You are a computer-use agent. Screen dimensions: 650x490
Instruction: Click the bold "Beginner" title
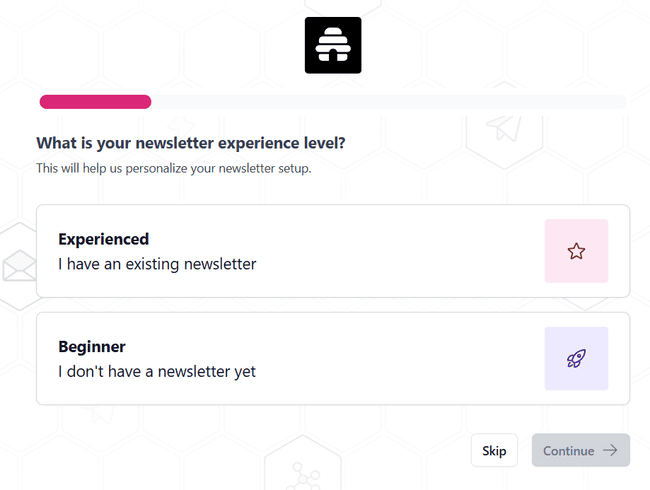coord(92,347)
